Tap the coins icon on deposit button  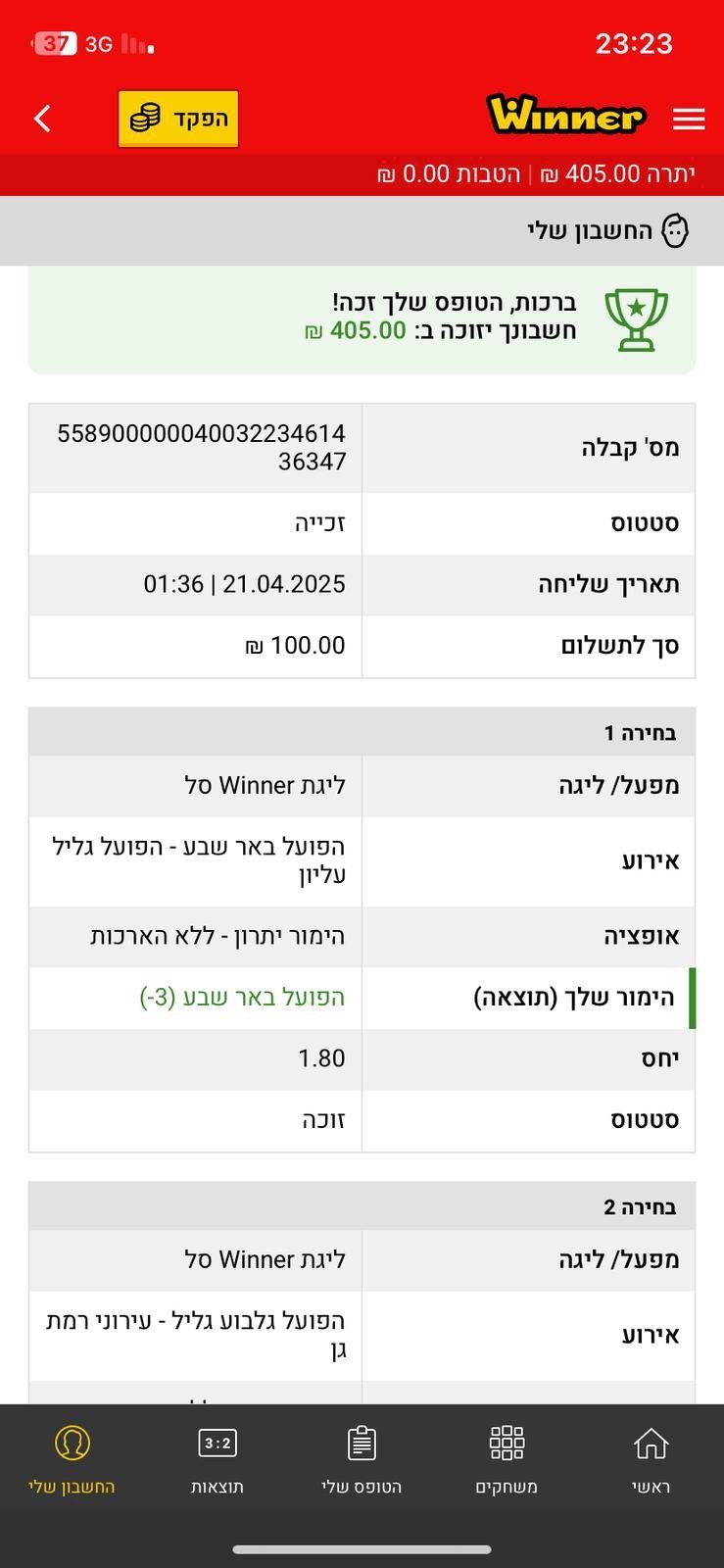tap(145, 119)
